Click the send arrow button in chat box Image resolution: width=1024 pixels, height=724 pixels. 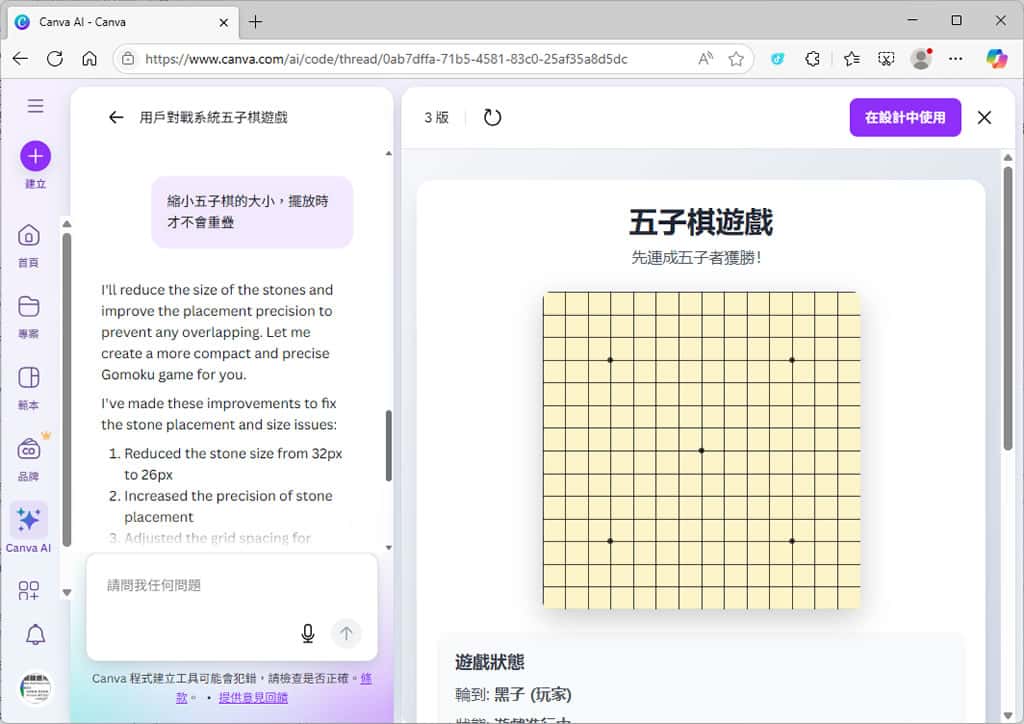[x=346, y=633]
